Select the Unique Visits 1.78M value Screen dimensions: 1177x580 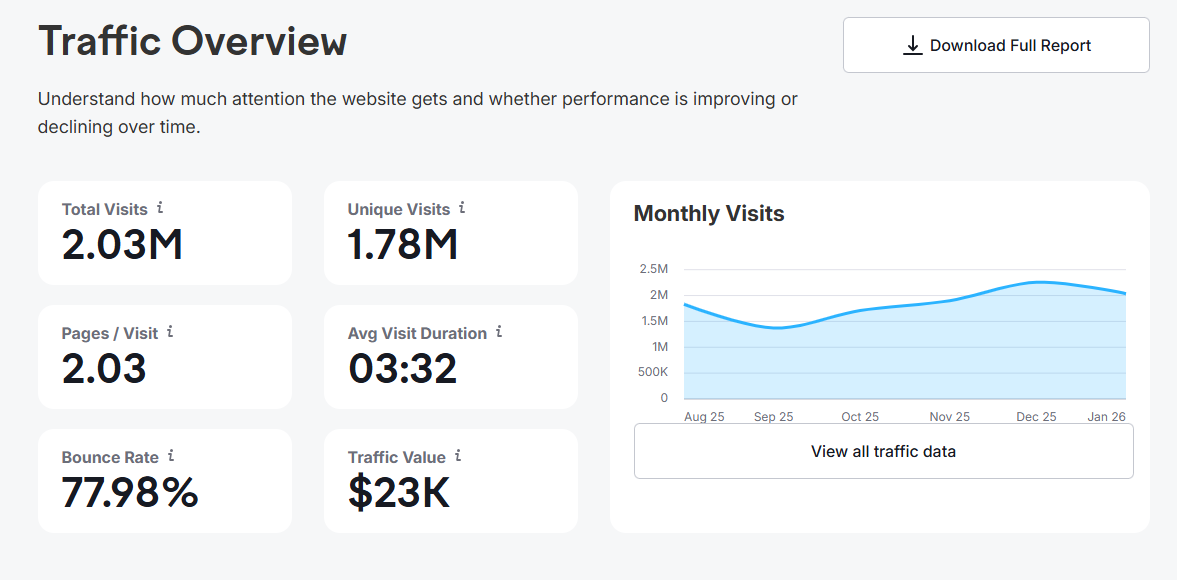click(x=402, y=245)
